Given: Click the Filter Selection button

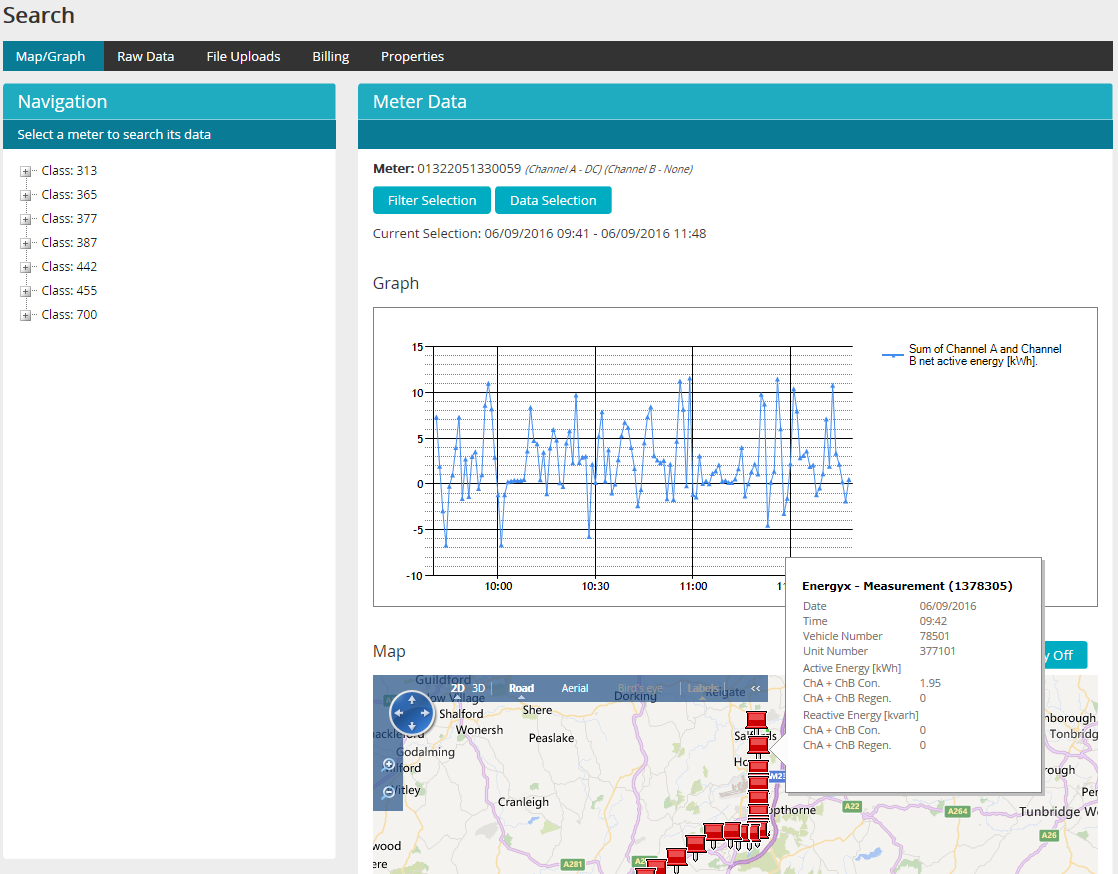Looking at the screenshot, I should pos(432,200).
